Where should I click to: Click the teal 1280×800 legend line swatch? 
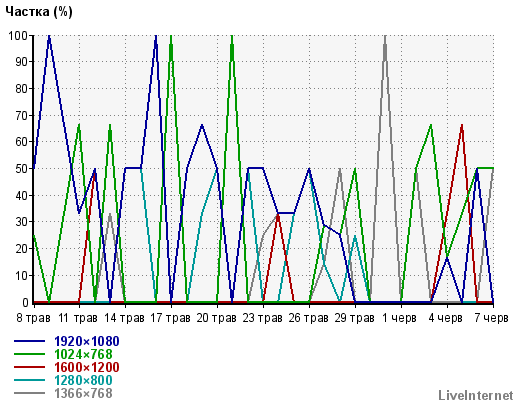pos(29,380)
